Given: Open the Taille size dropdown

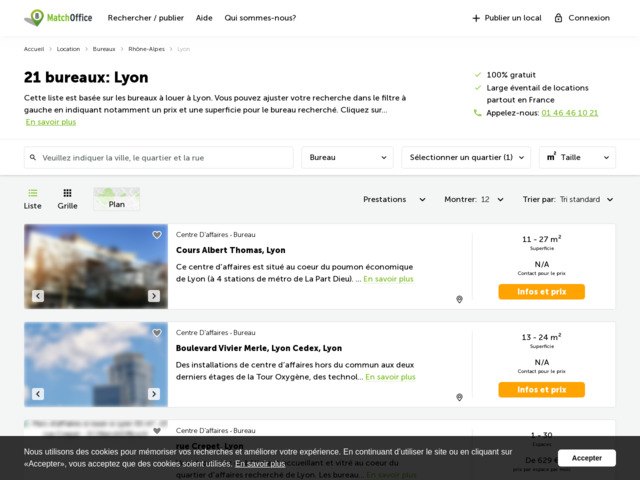Looking at the screenshot, I should pyautogui.click(x=577, y=158).
